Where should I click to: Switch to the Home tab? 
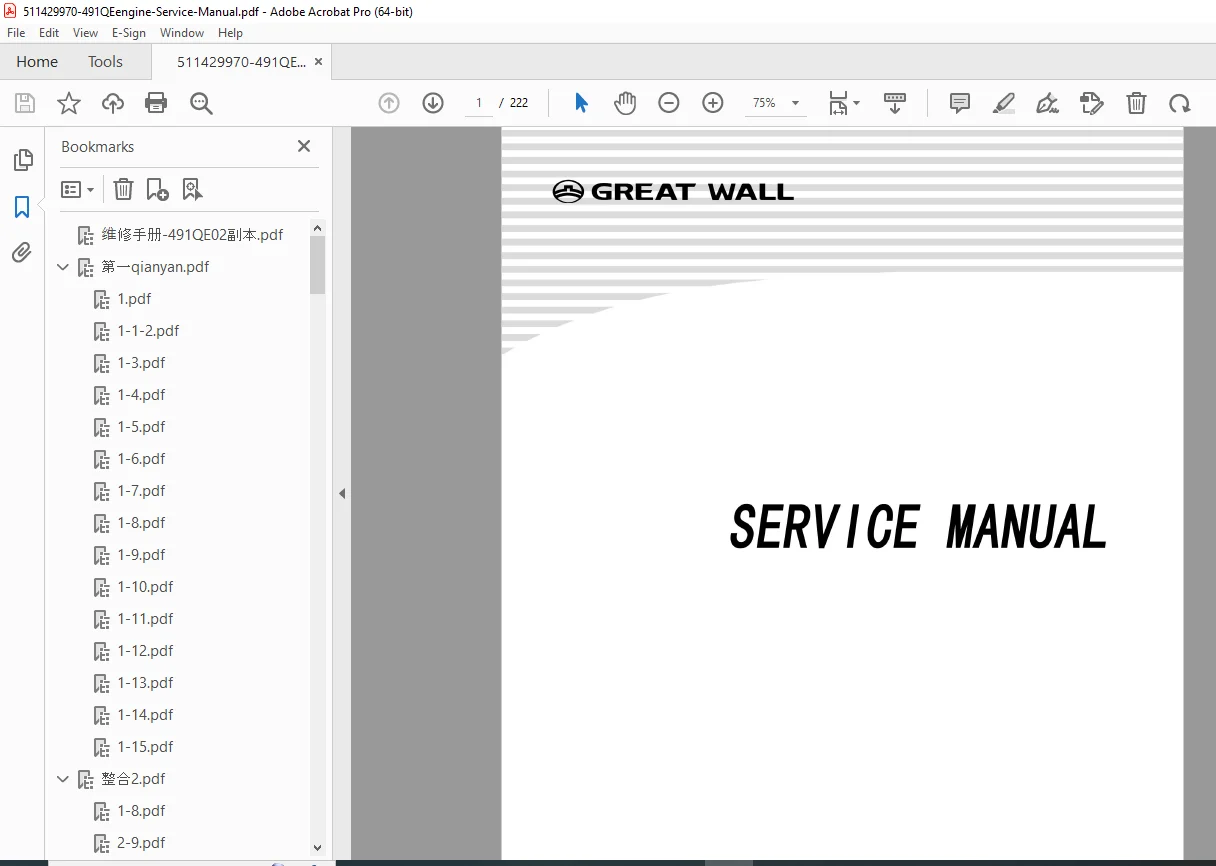point(37,62)
